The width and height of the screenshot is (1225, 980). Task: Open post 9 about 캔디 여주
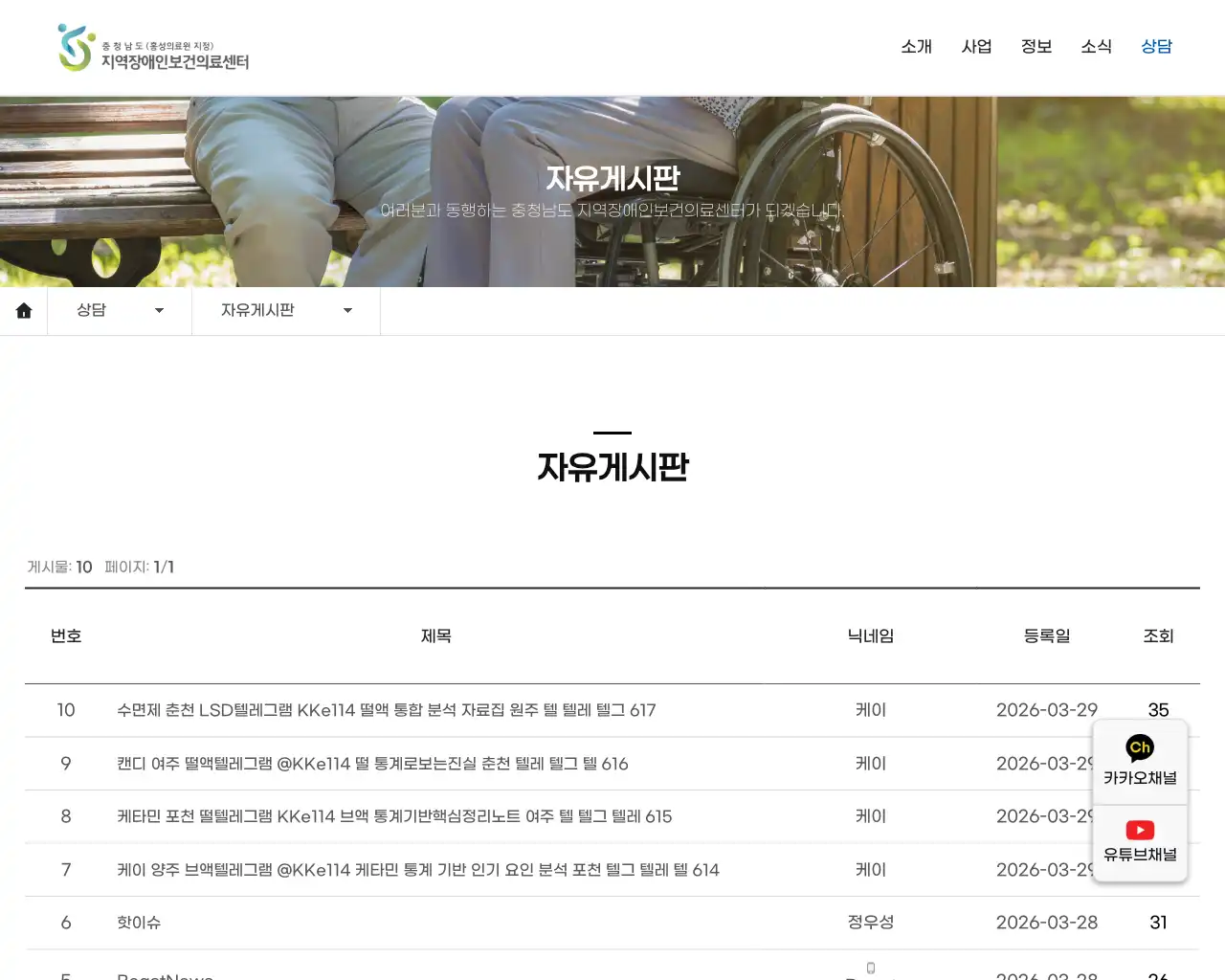[x=372, y=764]
